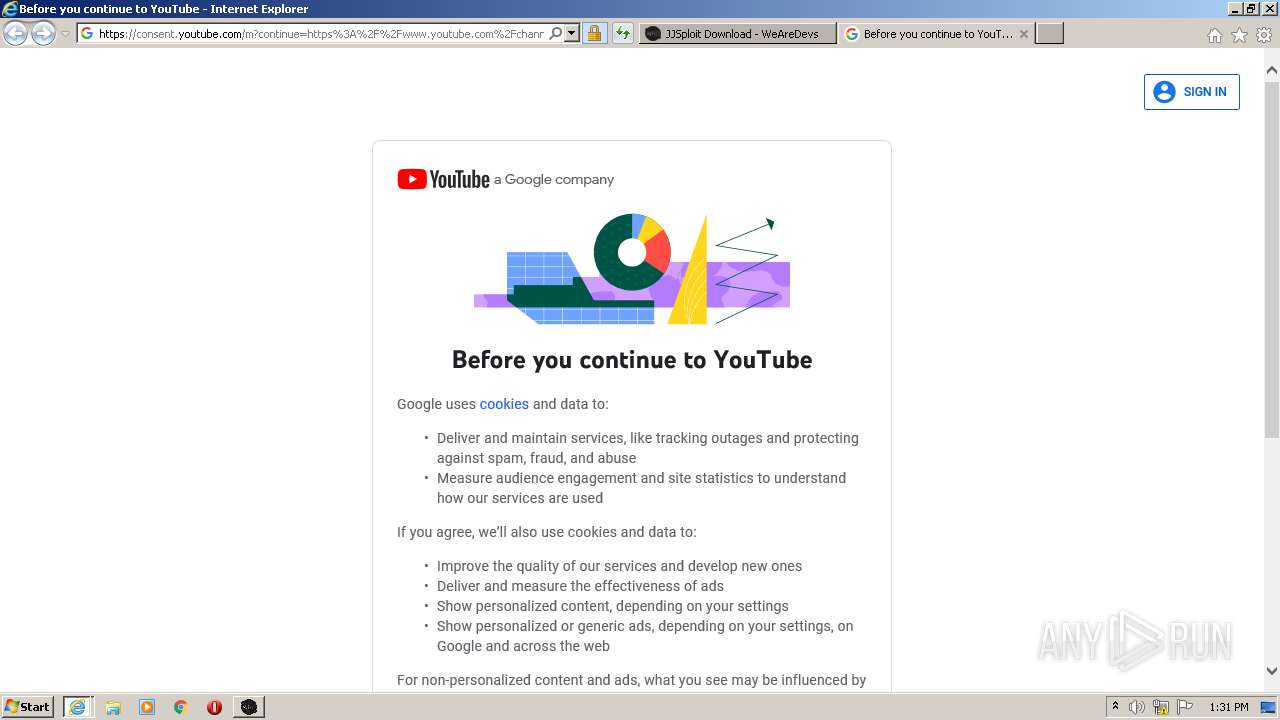Click 'Deliver and measure the effectiveness of ads' text
Image resolution: width=1280 pixels, height=720 pixels.
coord(580,586)
